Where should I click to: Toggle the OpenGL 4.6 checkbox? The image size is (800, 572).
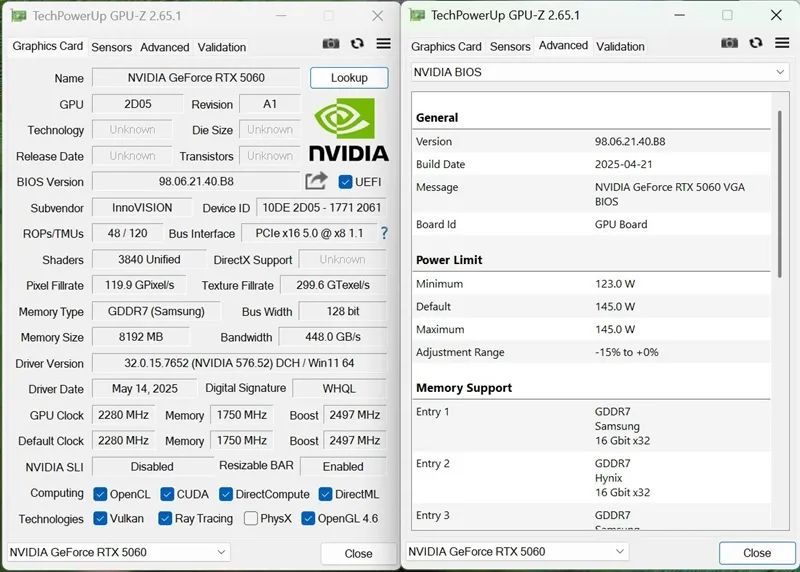(308, 518)
